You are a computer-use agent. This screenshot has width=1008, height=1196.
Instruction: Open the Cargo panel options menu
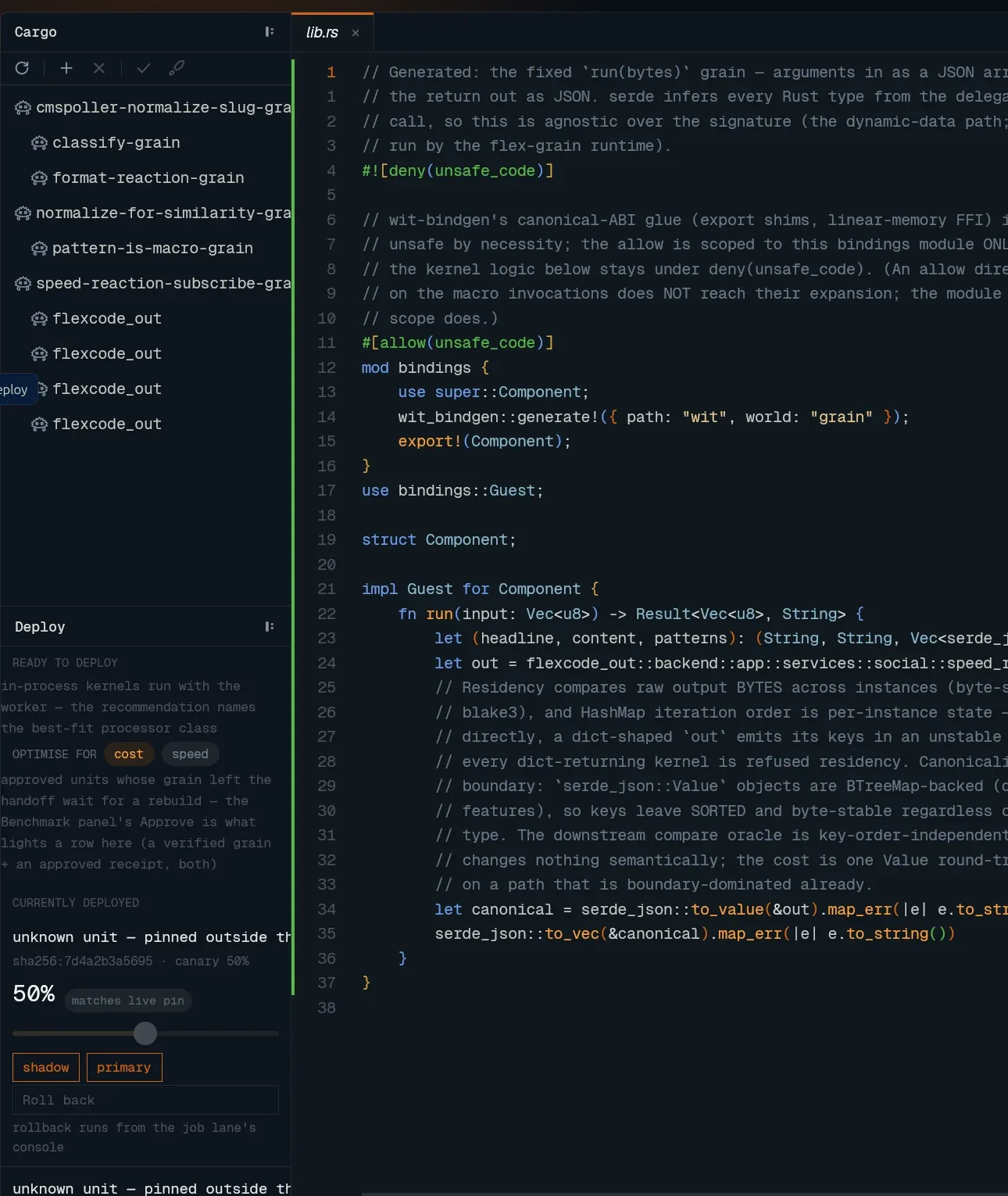tap(270, 32)
